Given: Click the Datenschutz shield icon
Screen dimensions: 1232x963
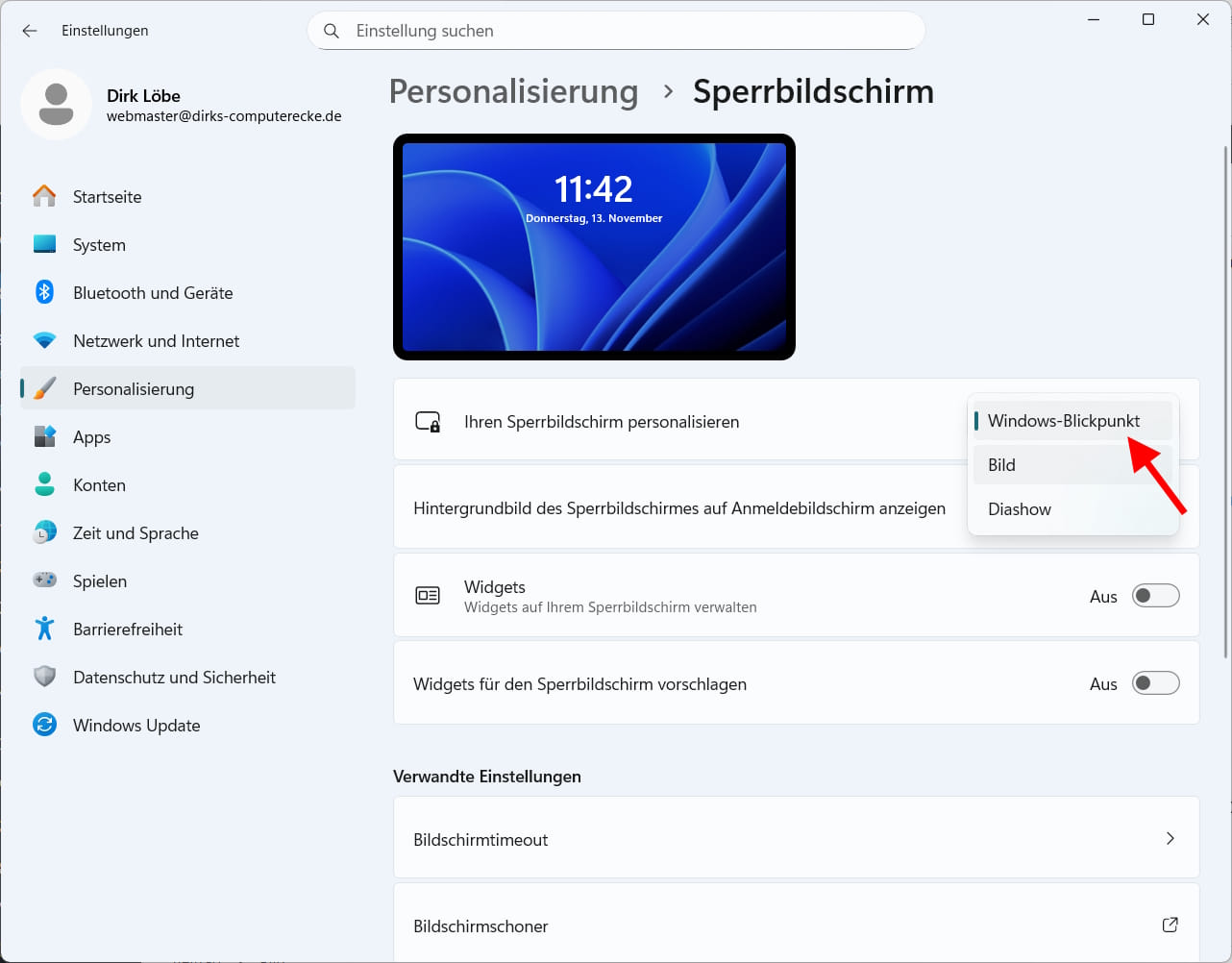Looking at the screenshot, I should pos(44,677).
